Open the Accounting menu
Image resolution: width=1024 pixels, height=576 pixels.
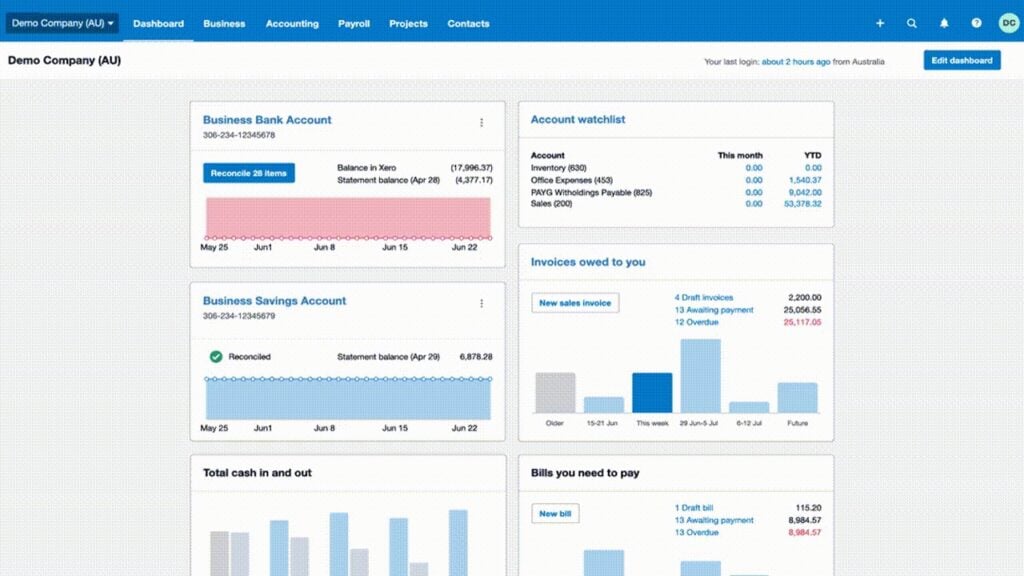click(292, 23)
